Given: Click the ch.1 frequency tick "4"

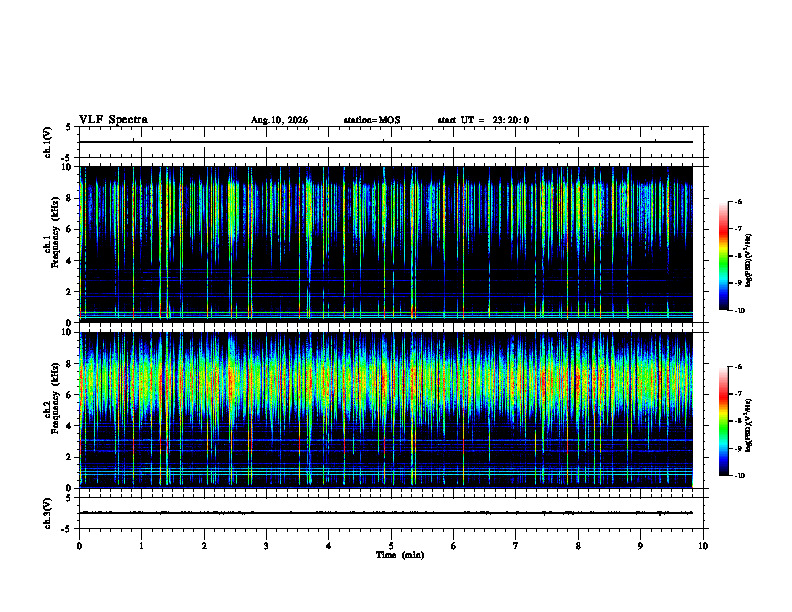Looking at the screenshot, I should click(69, 261).
